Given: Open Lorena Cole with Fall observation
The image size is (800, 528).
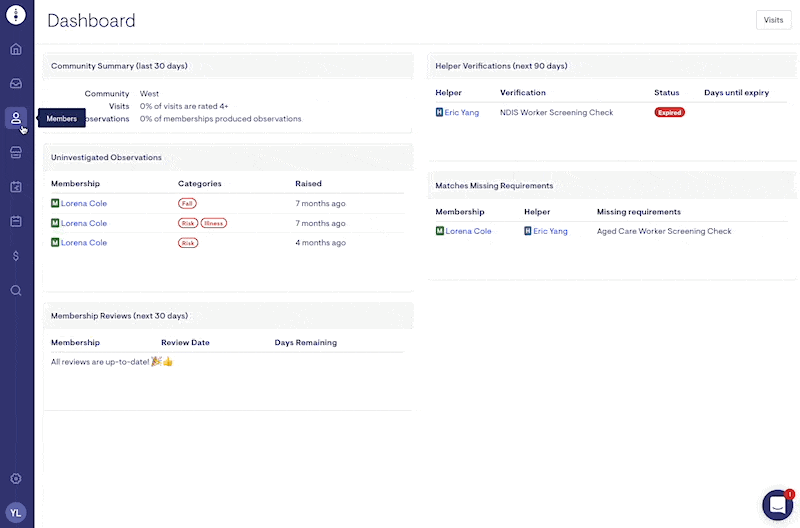Looking at the screenshot, I should pos(83,203).
